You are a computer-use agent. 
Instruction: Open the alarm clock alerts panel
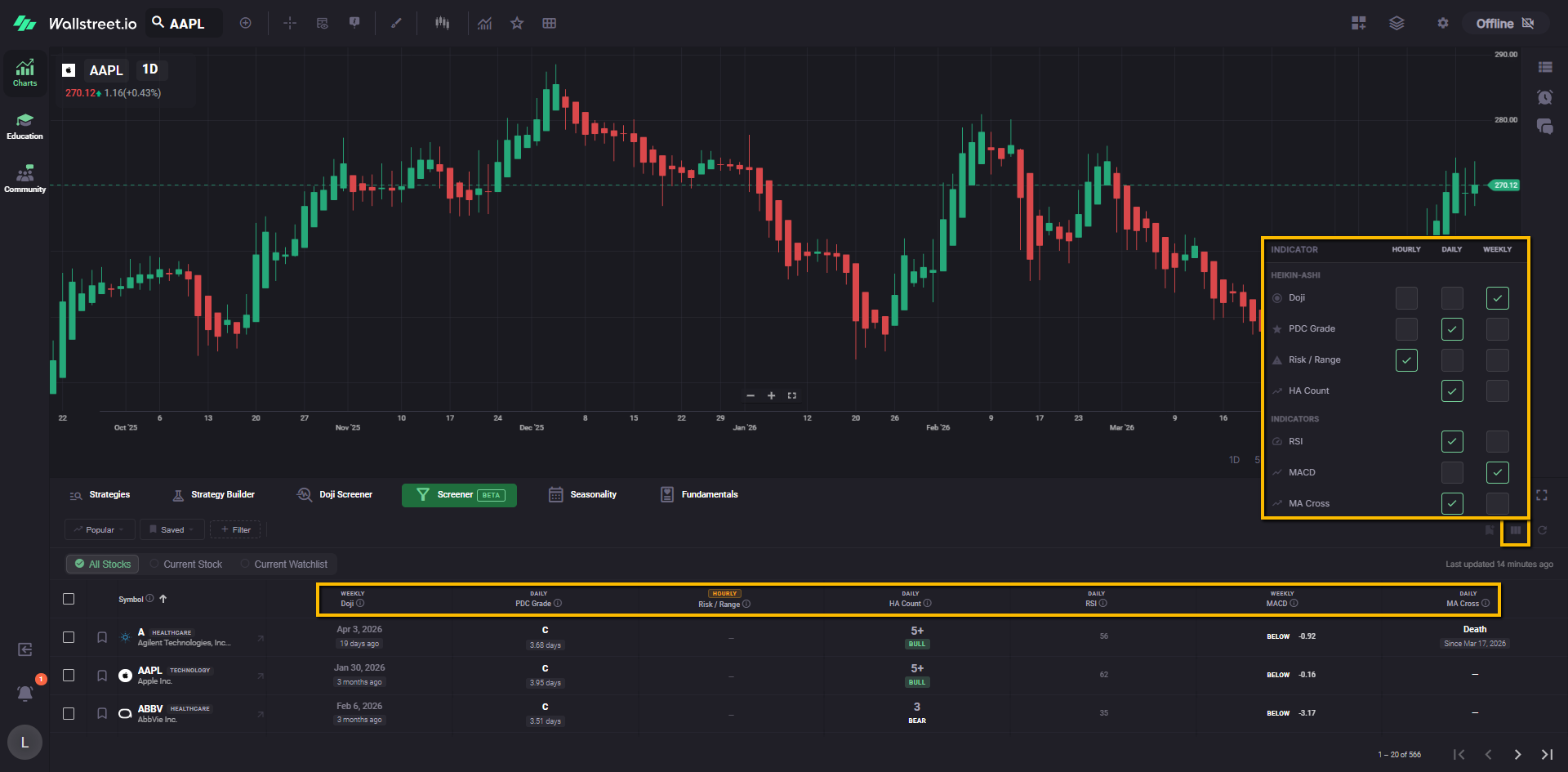[x=1544, y=97]
